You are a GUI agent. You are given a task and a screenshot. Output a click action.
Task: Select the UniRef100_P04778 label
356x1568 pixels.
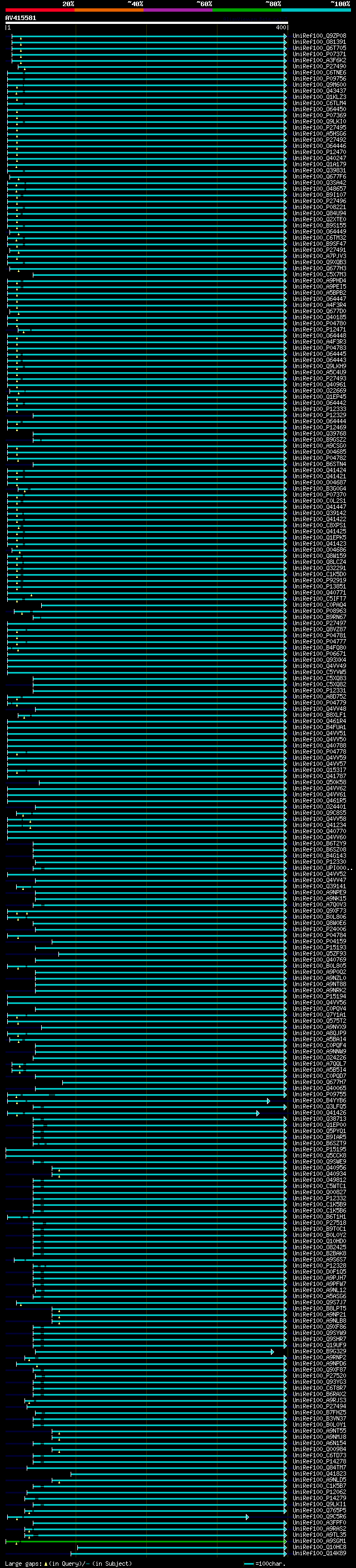click(x=319, y=752)
